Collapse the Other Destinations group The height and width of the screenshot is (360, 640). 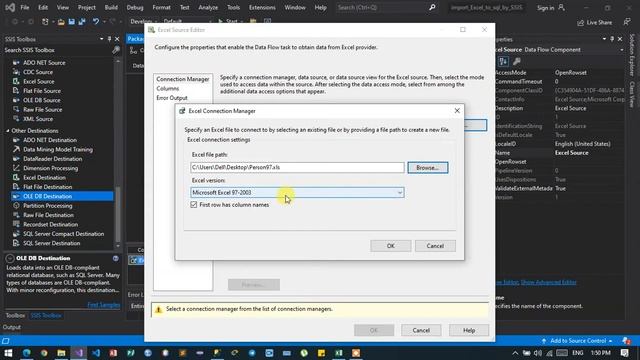(8, 131)
